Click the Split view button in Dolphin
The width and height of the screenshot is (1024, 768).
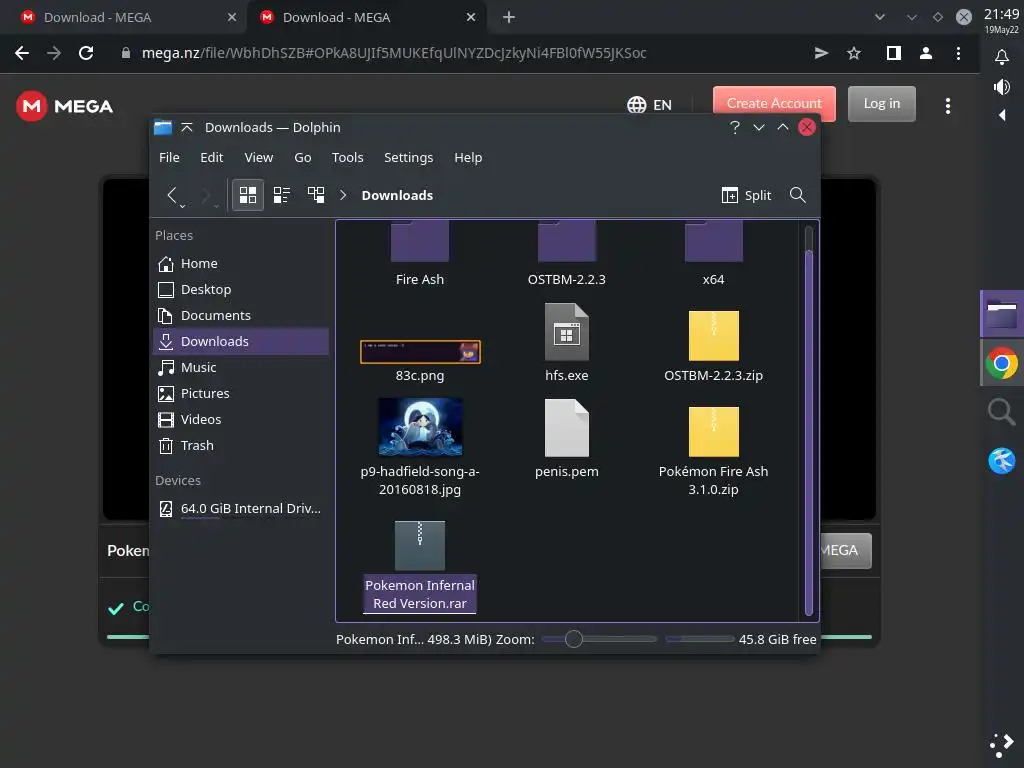coord(746,195)
